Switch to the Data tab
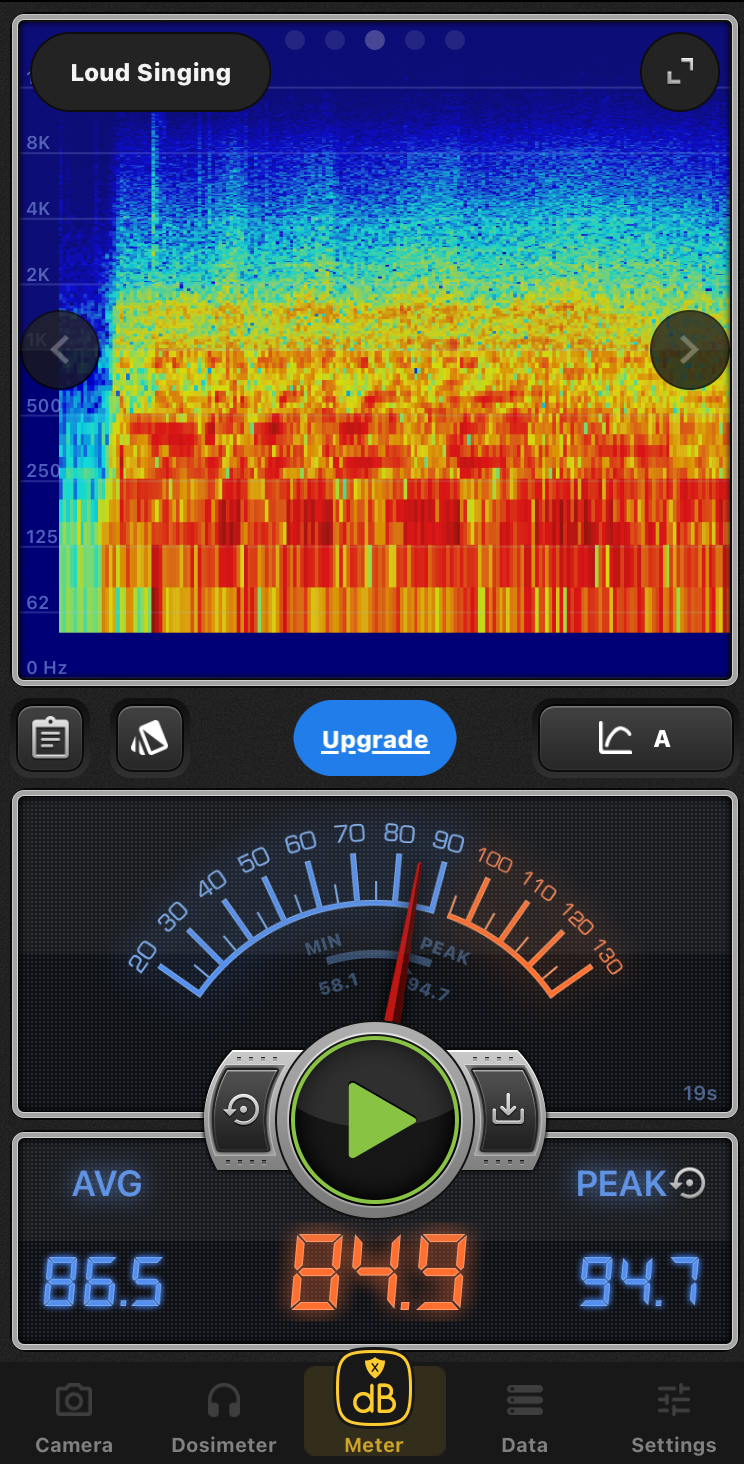 524,1417
